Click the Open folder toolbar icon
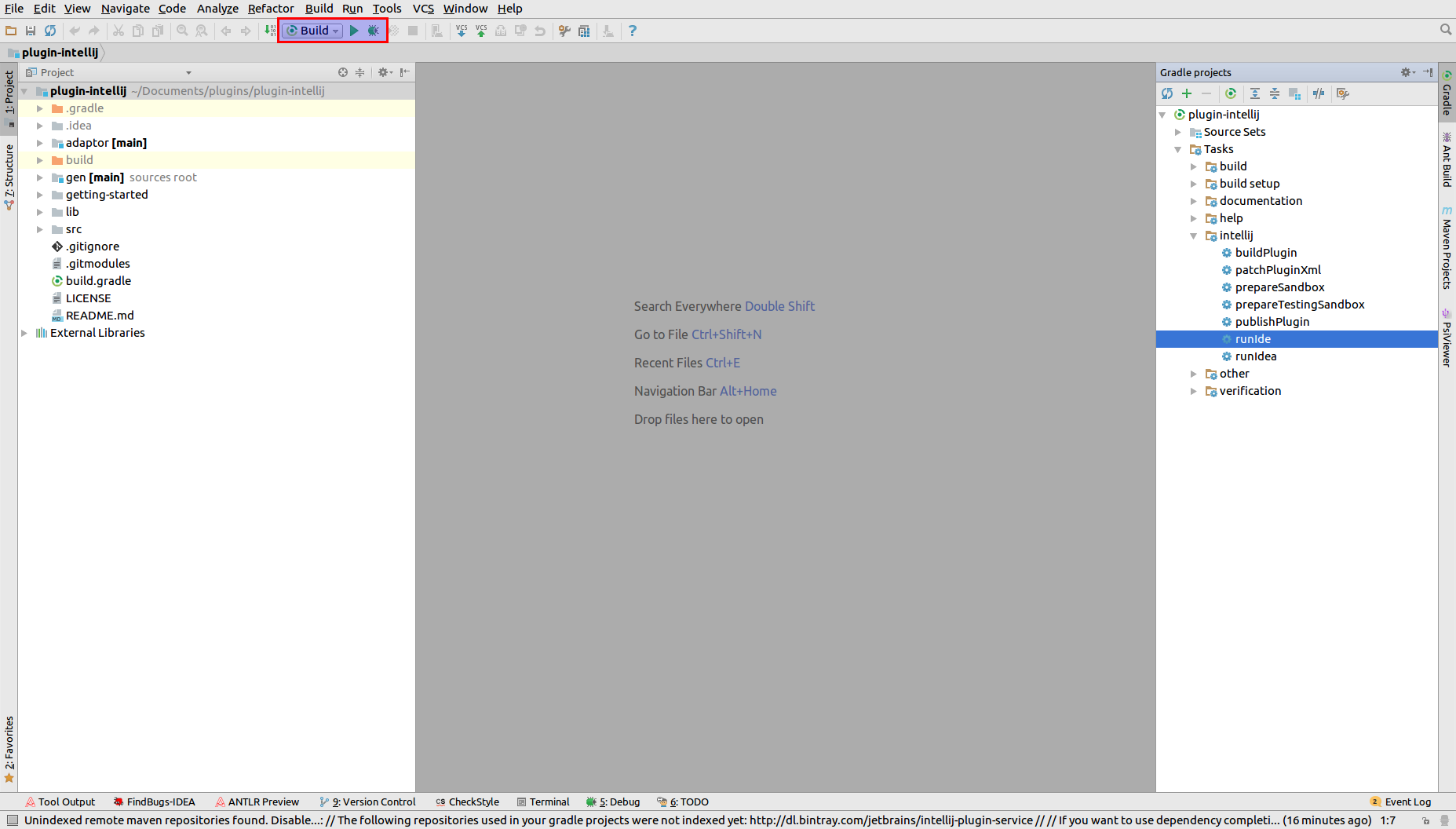The image size is (1456, 829). [x=11, y=31]
